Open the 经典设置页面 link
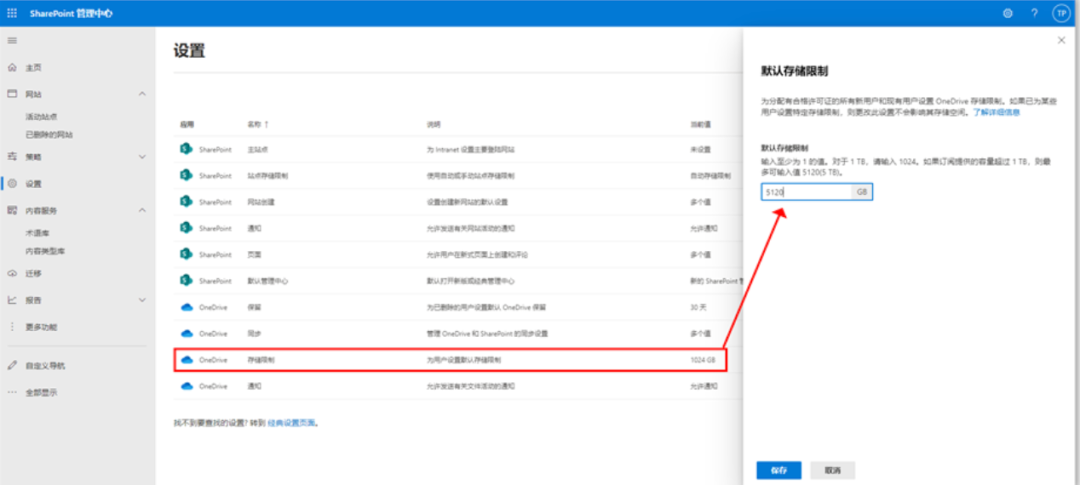Screen dimensions: 1080x485 pos(292,423)
